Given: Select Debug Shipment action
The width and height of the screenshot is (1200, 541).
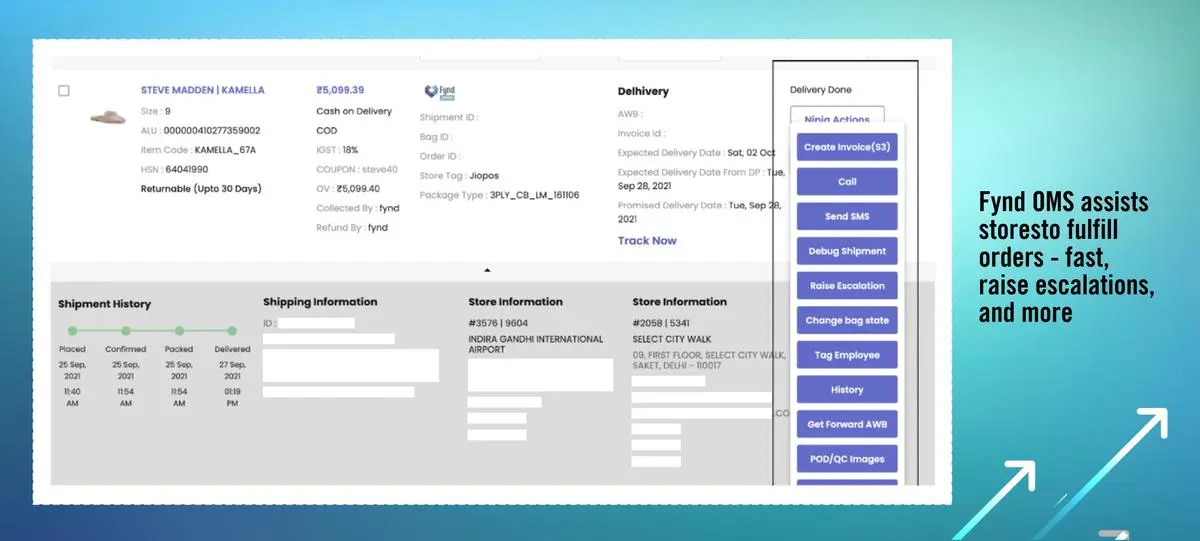Looking at the screenshot, I should pyautogui.click(x=847, y=251).
